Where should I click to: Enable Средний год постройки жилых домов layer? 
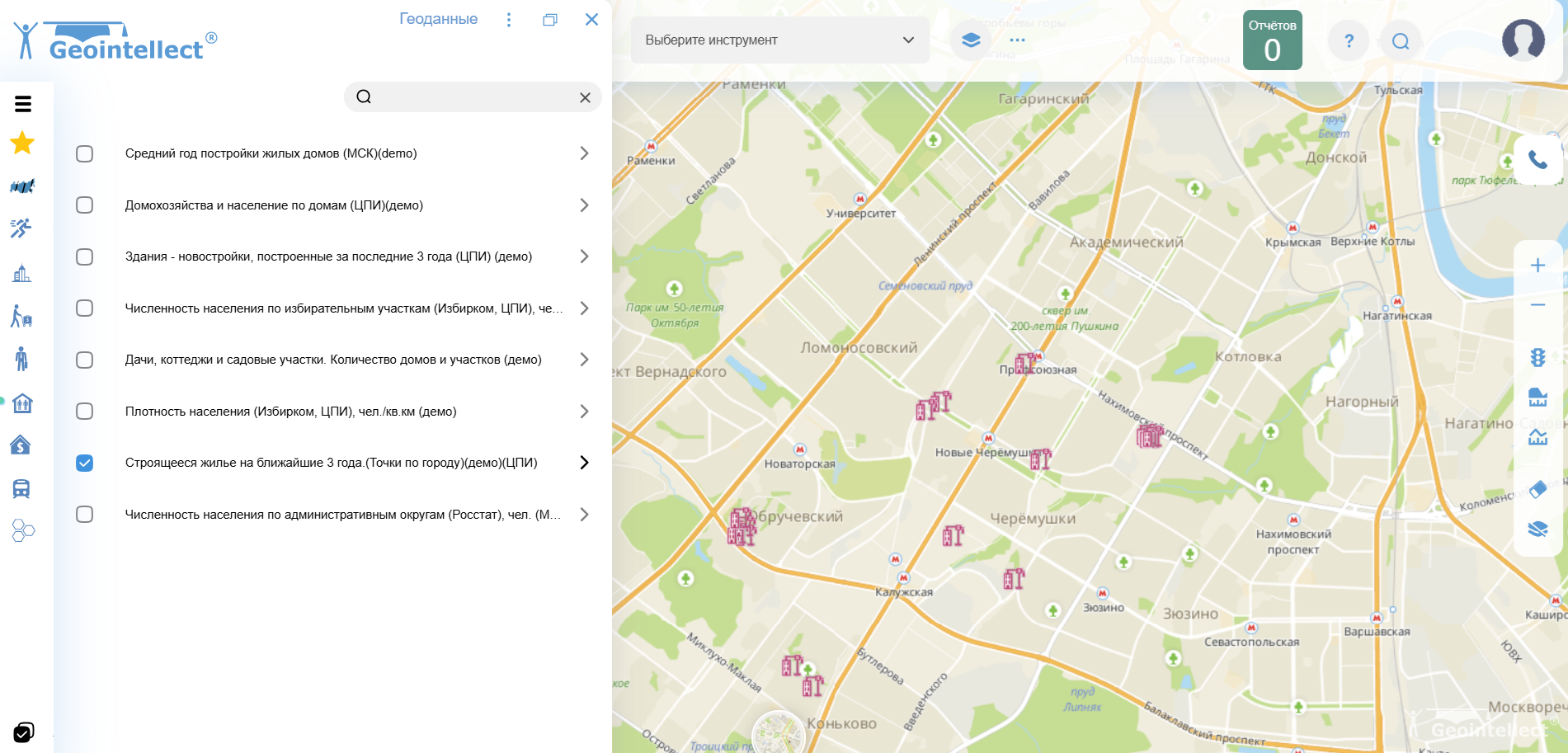coord(84,153)
